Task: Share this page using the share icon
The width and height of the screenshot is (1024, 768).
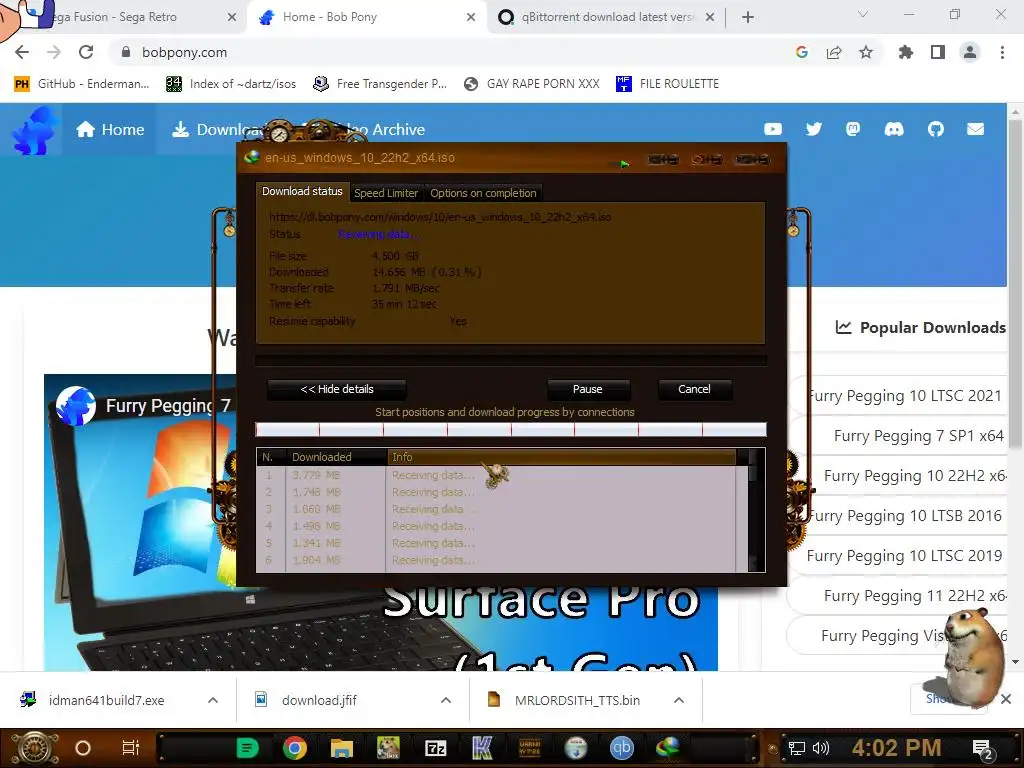Action: point(834,52)
